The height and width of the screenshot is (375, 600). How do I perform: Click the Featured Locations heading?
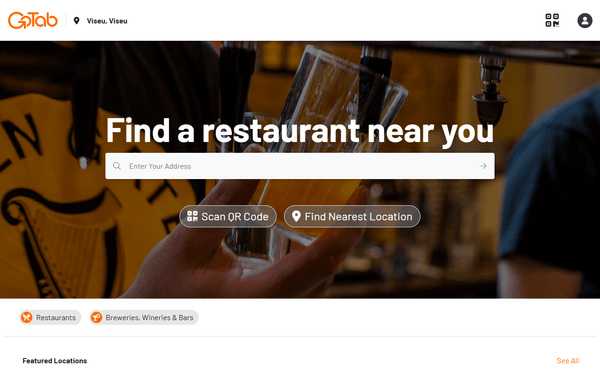point(55,361)
